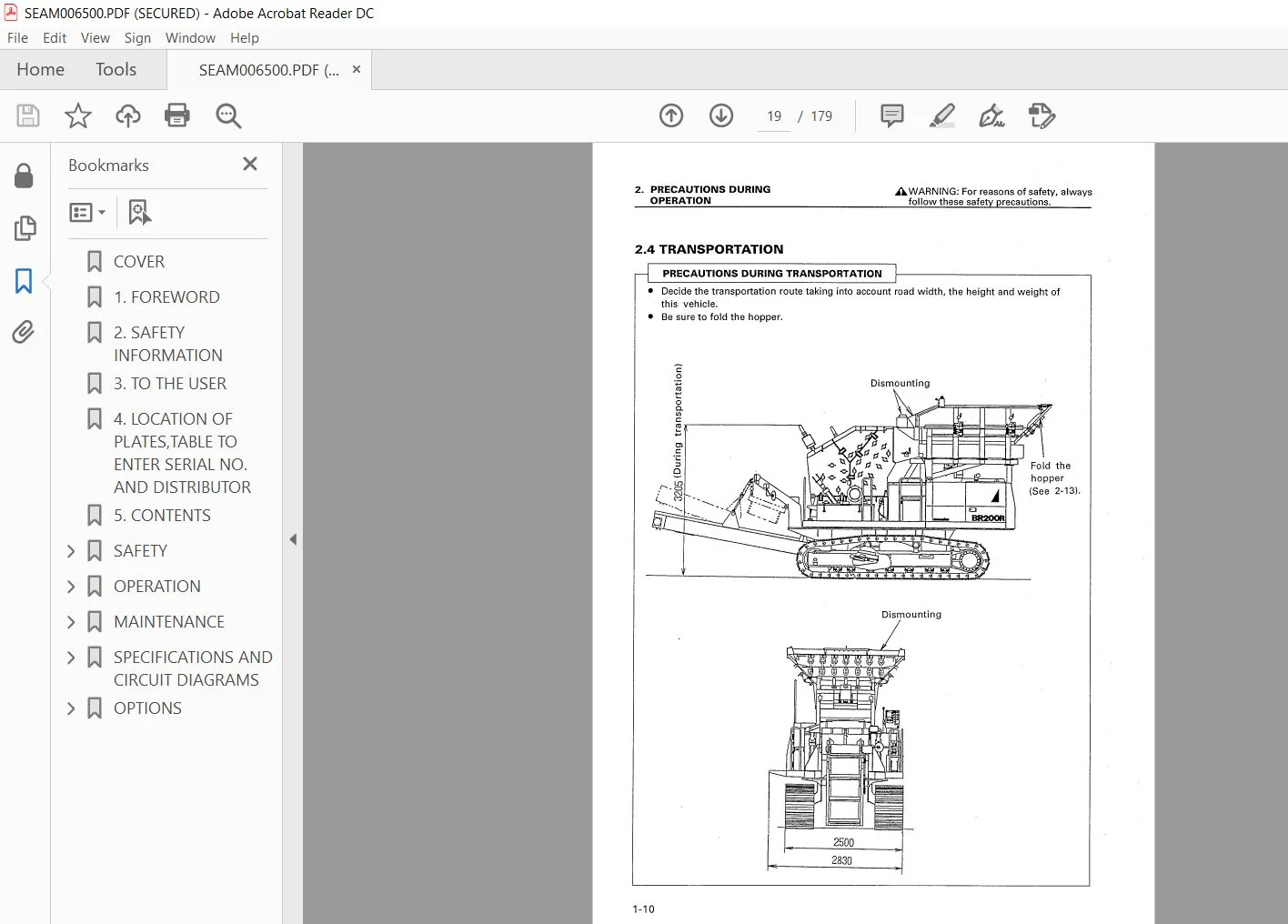Print the document with printer icon
Image resolution: width=1288 pixels, height=924 pixels.
coord(177,115)
